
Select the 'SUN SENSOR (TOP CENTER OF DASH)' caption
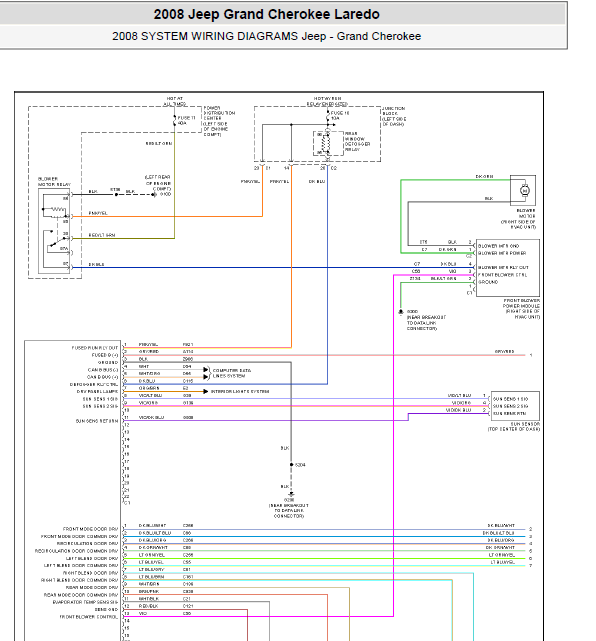point(513,427)
